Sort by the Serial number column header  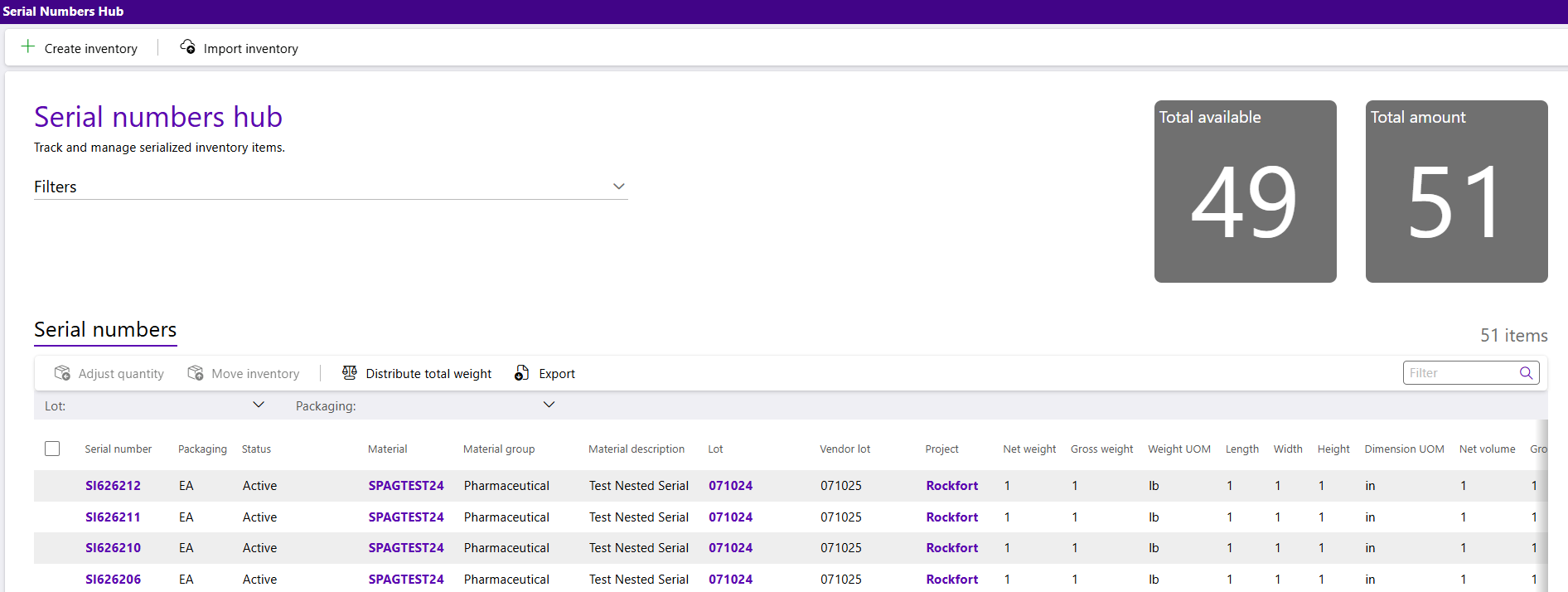click(x=118, y=449)
